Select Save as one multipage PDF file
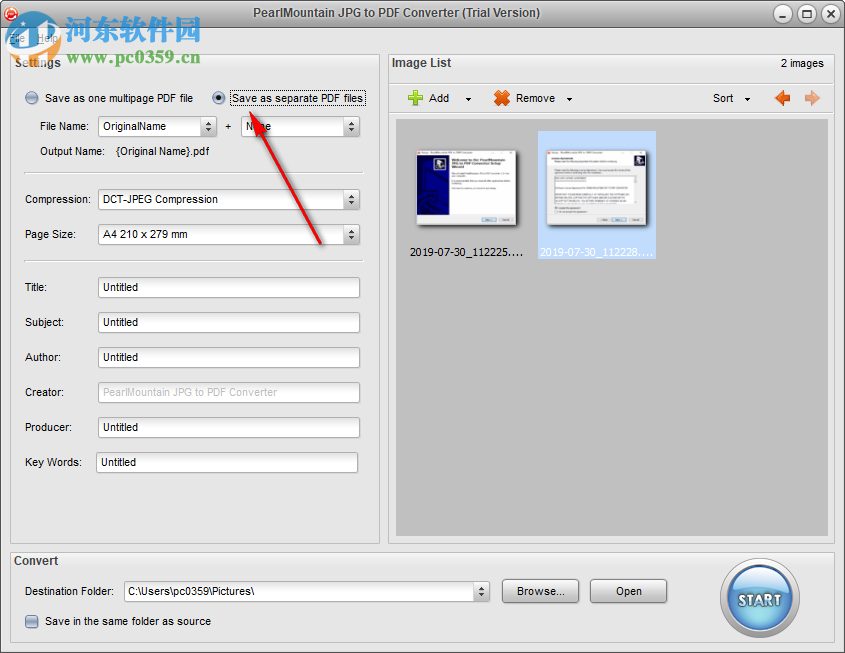The height and width of the screenshot is (653, 845). 31,98
